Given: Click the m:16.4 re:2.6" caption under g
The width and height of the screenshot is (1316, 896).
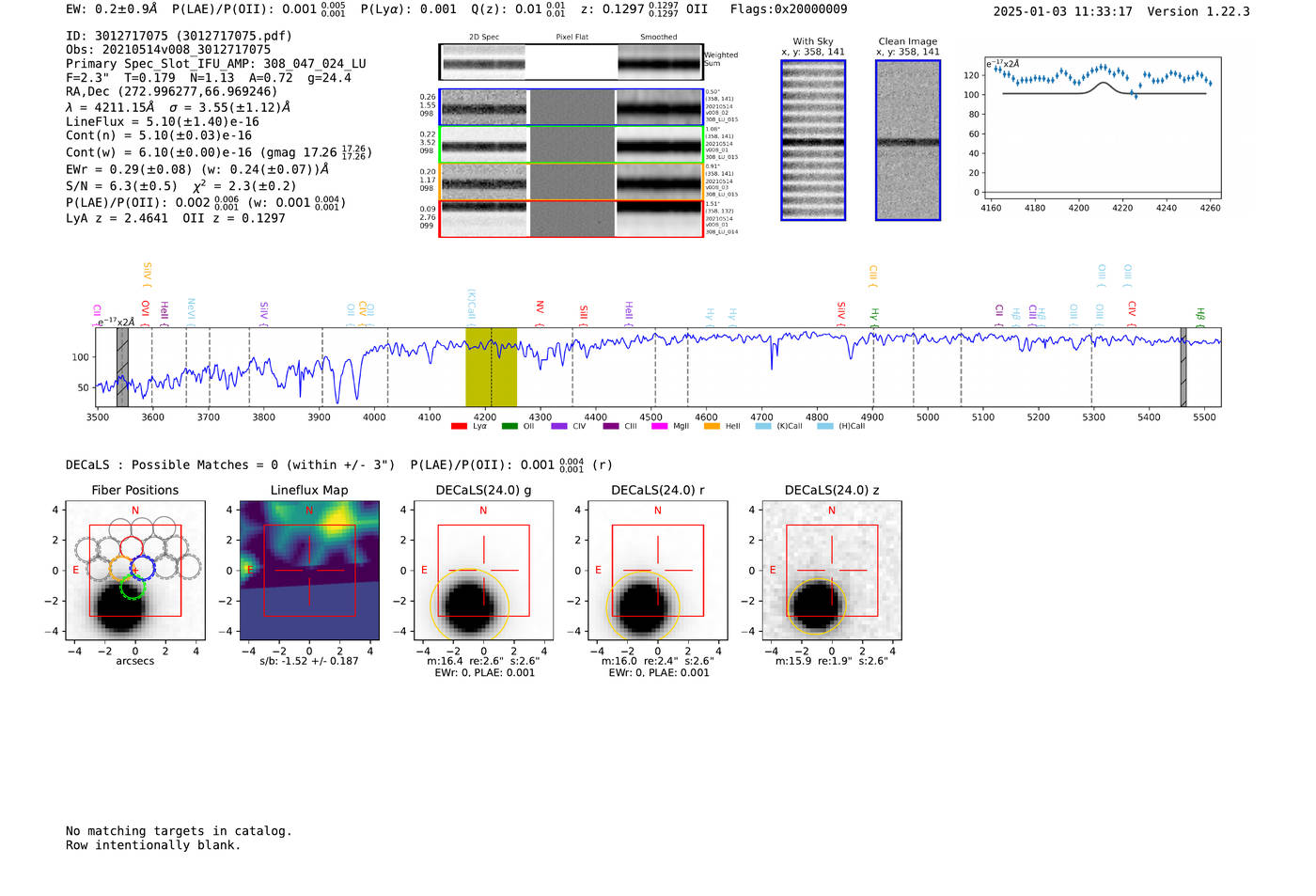Looking at the screenshot, I should (483, 661).
